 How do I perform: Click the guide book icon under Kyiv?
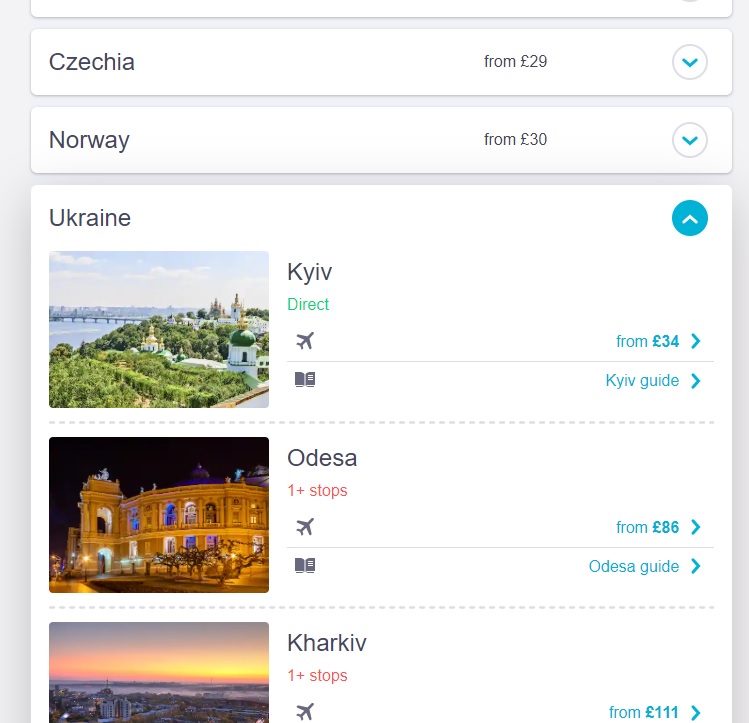pyautogui.click(x=305, y=380)
